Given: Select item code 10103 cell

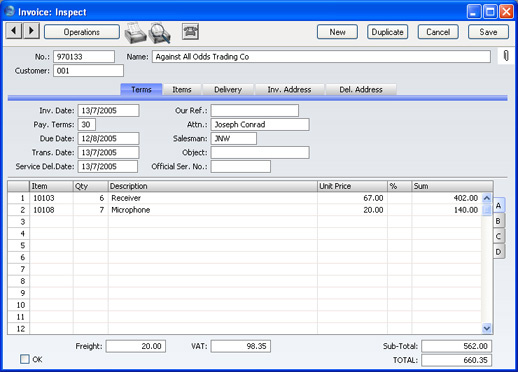Looking at the screenshot, I should 52,198.
